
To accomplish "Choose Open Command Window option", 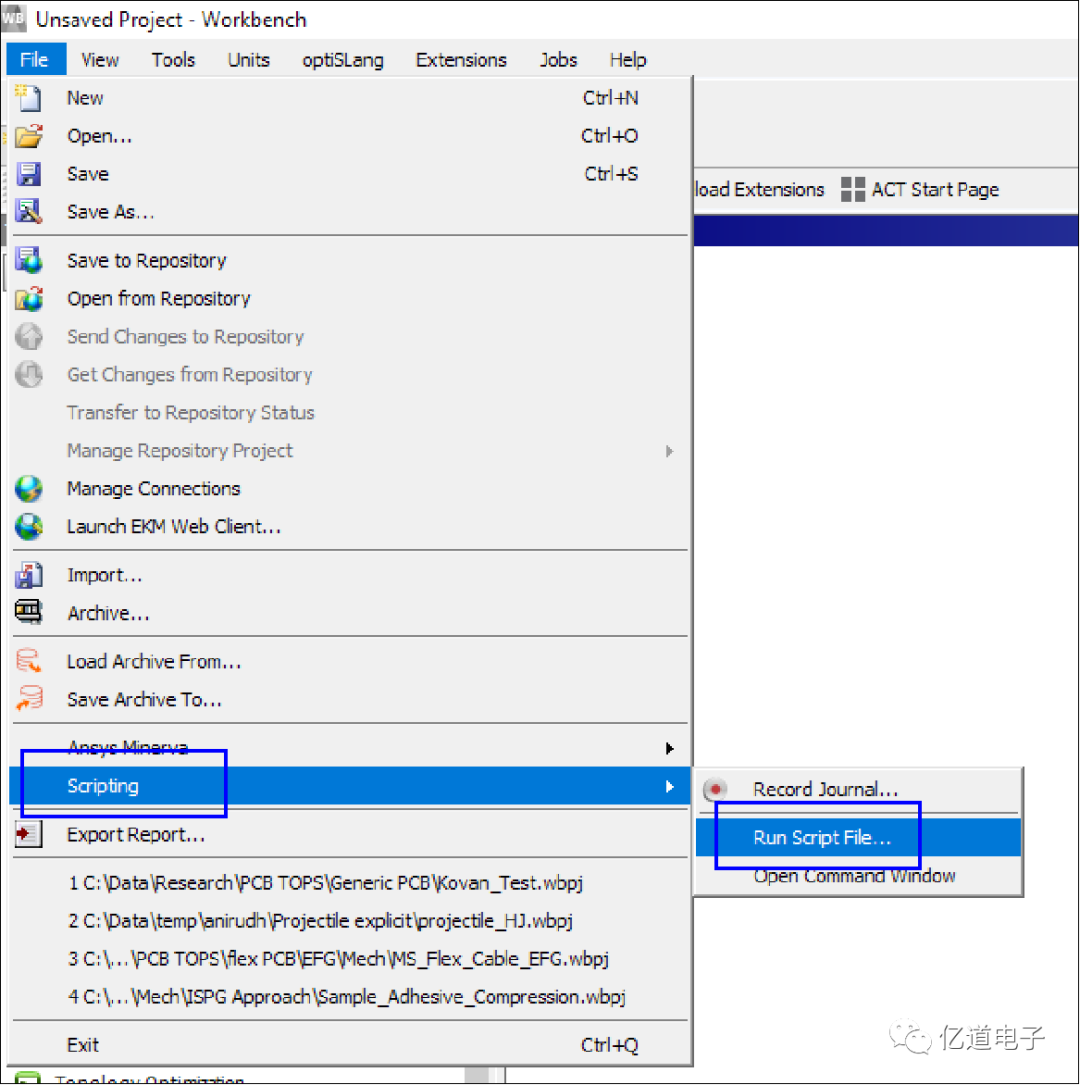I will (x=854, y=876).
